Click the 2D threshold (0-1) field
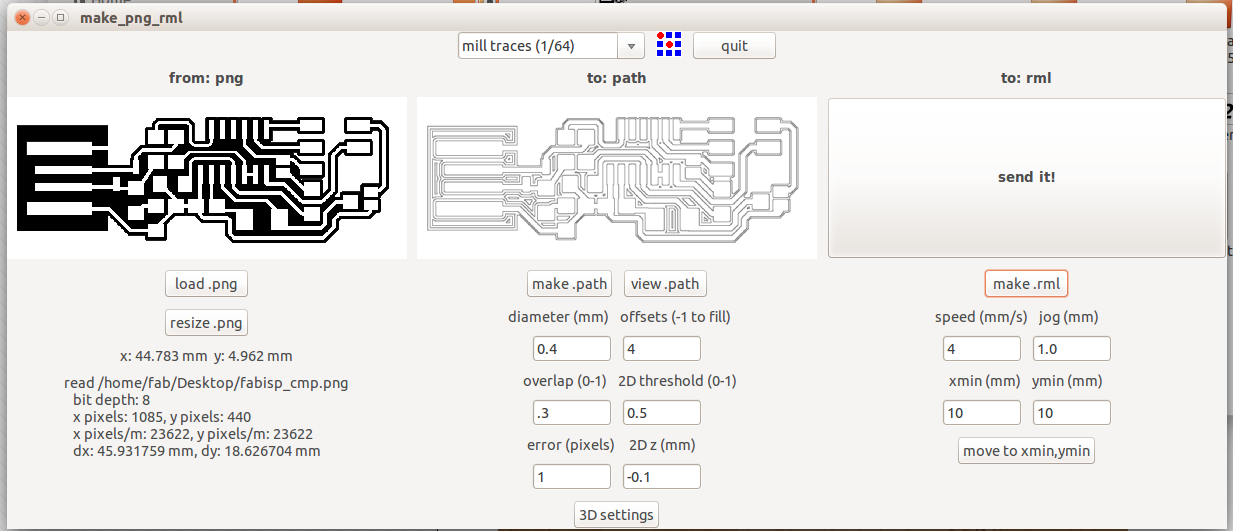This screenshot has width=1233, height=531. [x=662, y=413]
